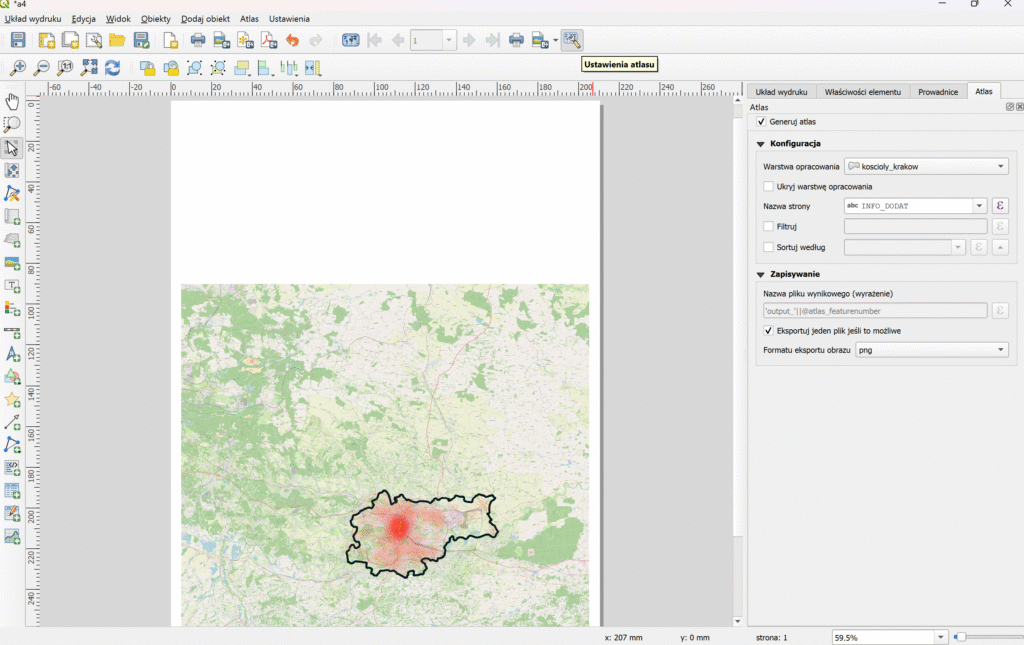1024x645 pixels.
Task: Click the Atlas preview toolbar icon
Action: point(350,40)
